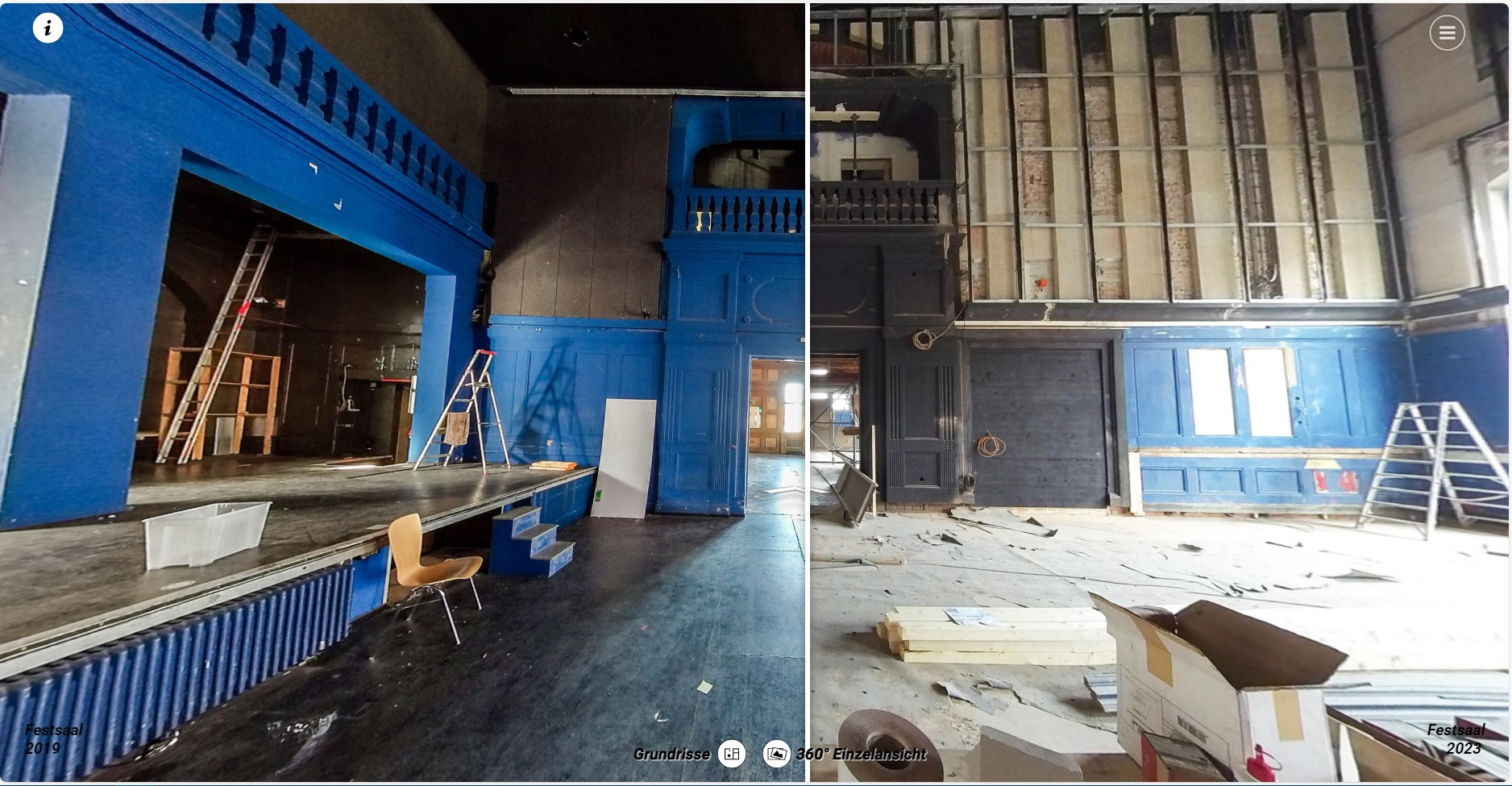Click the 360° Einzelansicht panorama icon
The image size is (1512, 786).
(777, 754)
